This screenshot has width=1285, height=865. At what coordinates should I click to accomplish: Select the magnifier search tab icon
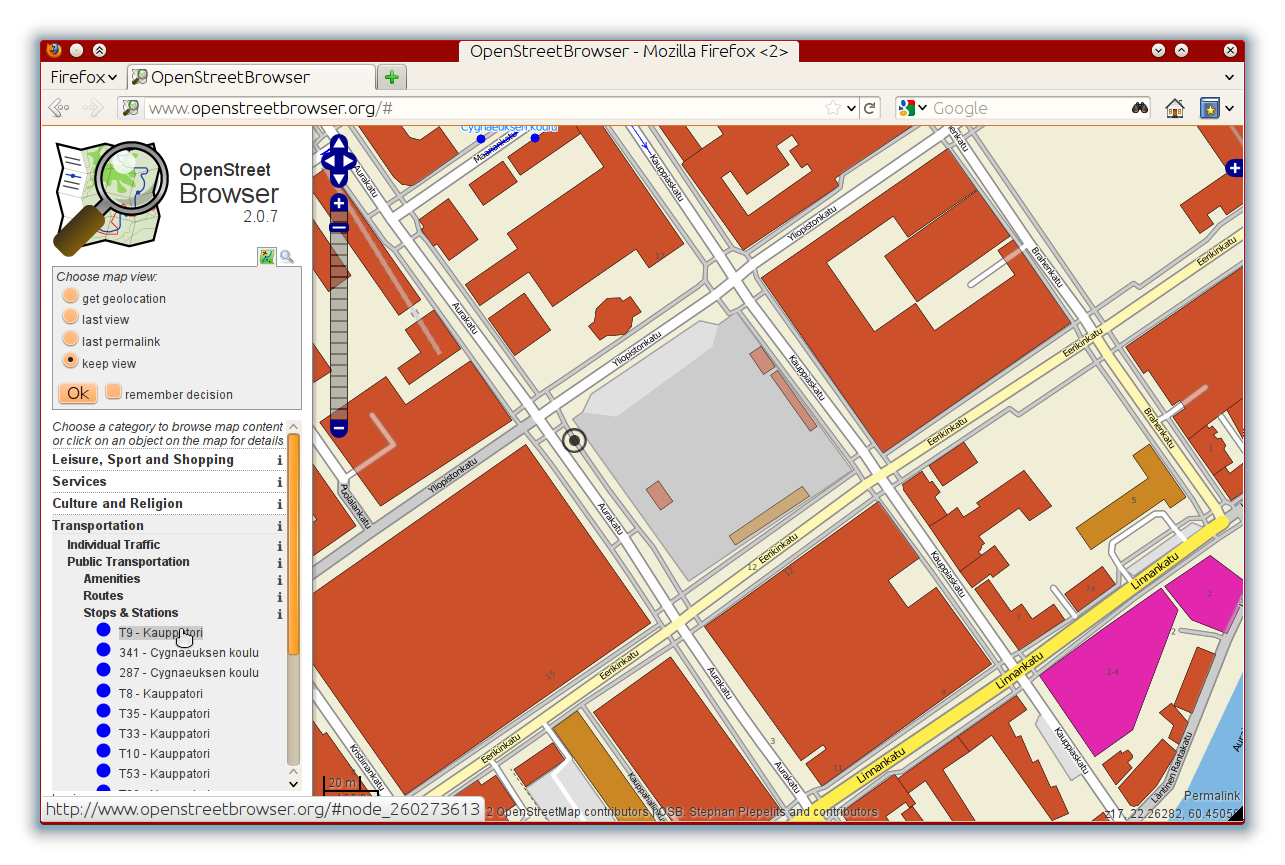point(287,257)
